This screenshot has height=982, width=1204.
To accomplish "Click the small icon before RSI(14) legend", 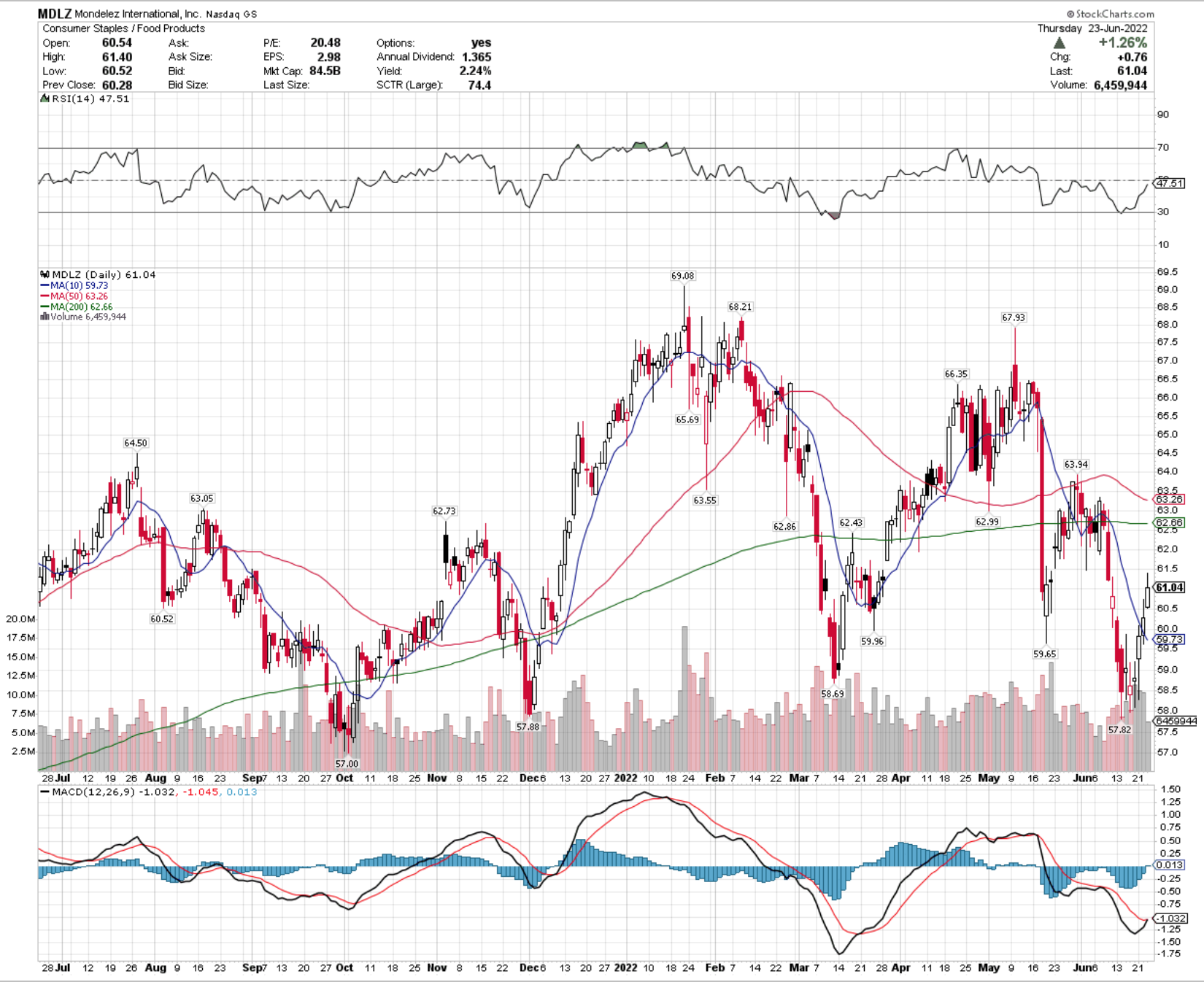I will pyautogui.click(x=45, y=98).
